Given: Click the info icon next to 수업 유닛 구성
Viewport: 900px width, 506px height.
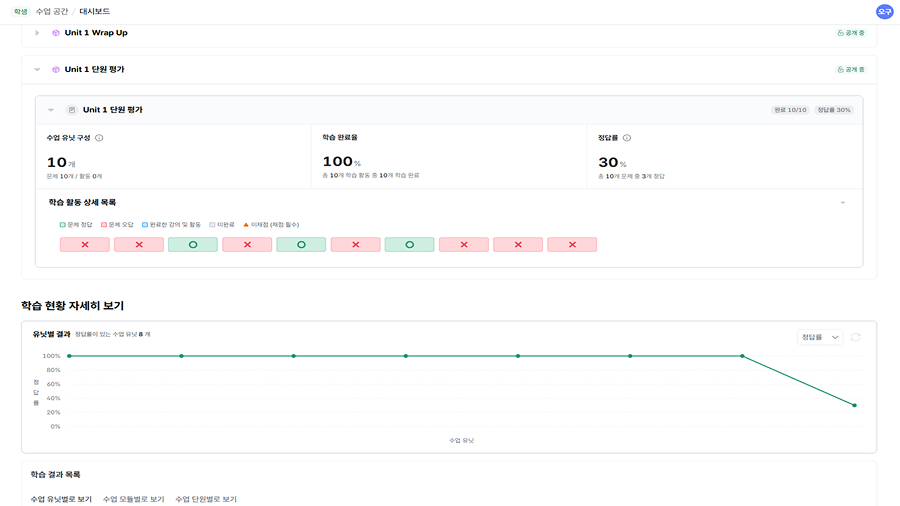Looking at the screenshot, I should point(99,138).
